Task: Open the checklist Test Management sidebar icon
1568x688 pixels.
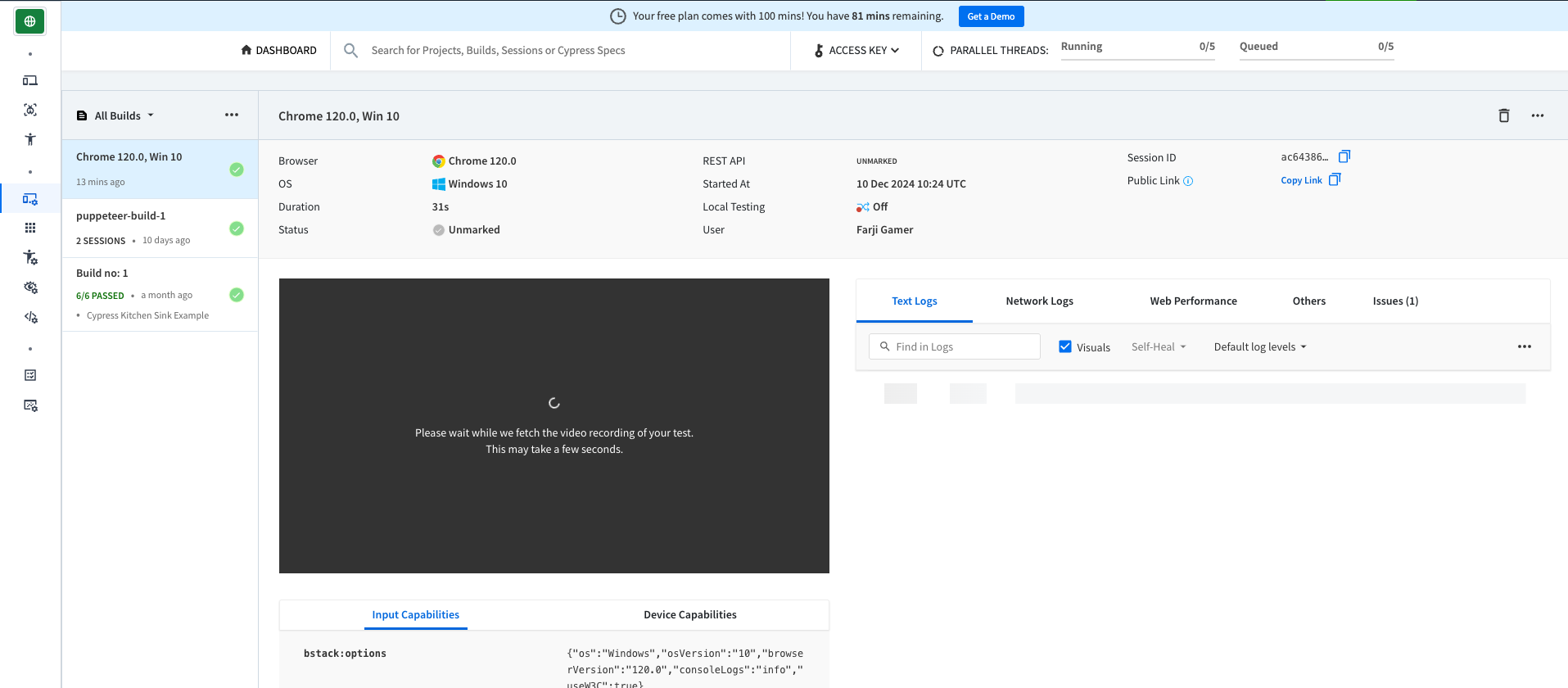Action: point(30,375)
